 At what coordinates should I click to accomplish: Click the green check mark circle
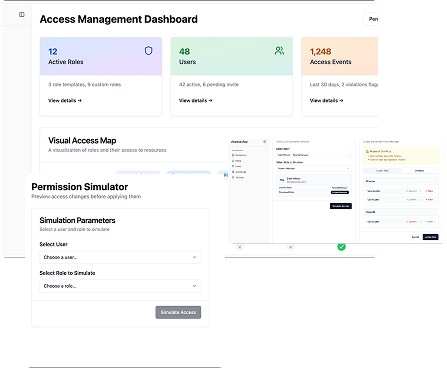point(341,247)
